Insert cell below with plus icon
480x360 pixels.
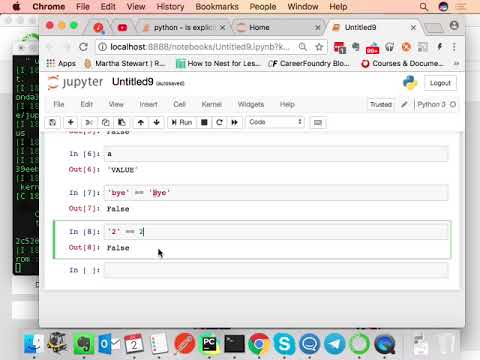point(70,122)
